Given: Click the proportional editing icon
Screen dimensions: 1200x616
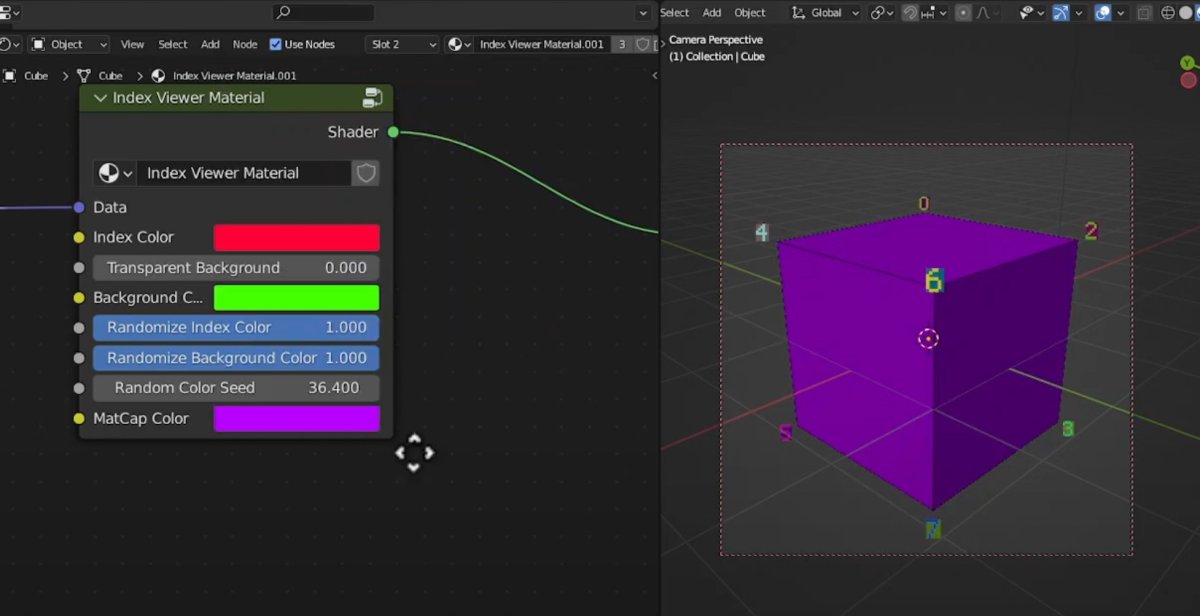Looking at the screenshot, I should (962, 13).
